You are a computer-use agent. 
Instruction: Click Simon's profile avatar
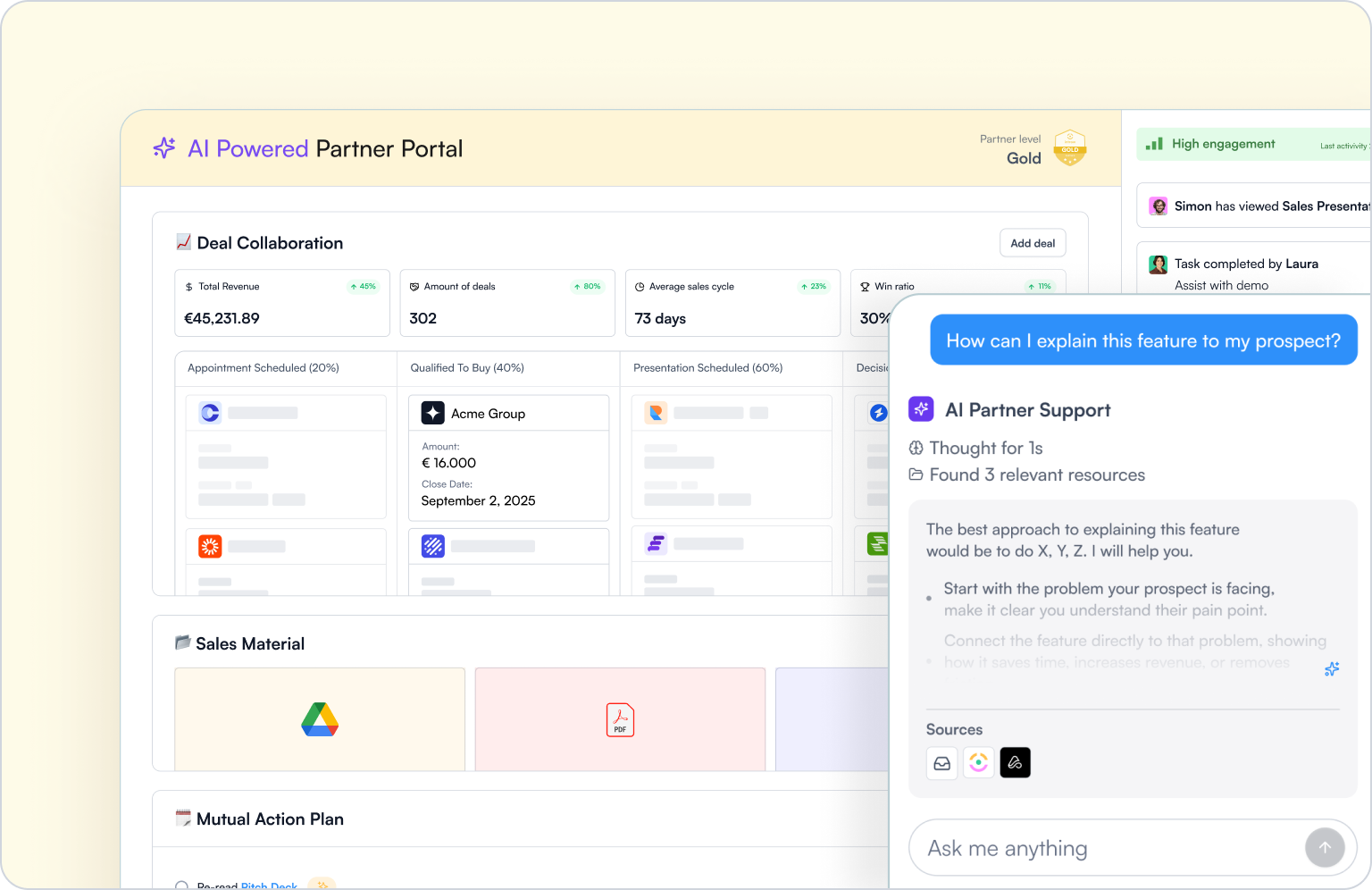tap(1158, 206)
